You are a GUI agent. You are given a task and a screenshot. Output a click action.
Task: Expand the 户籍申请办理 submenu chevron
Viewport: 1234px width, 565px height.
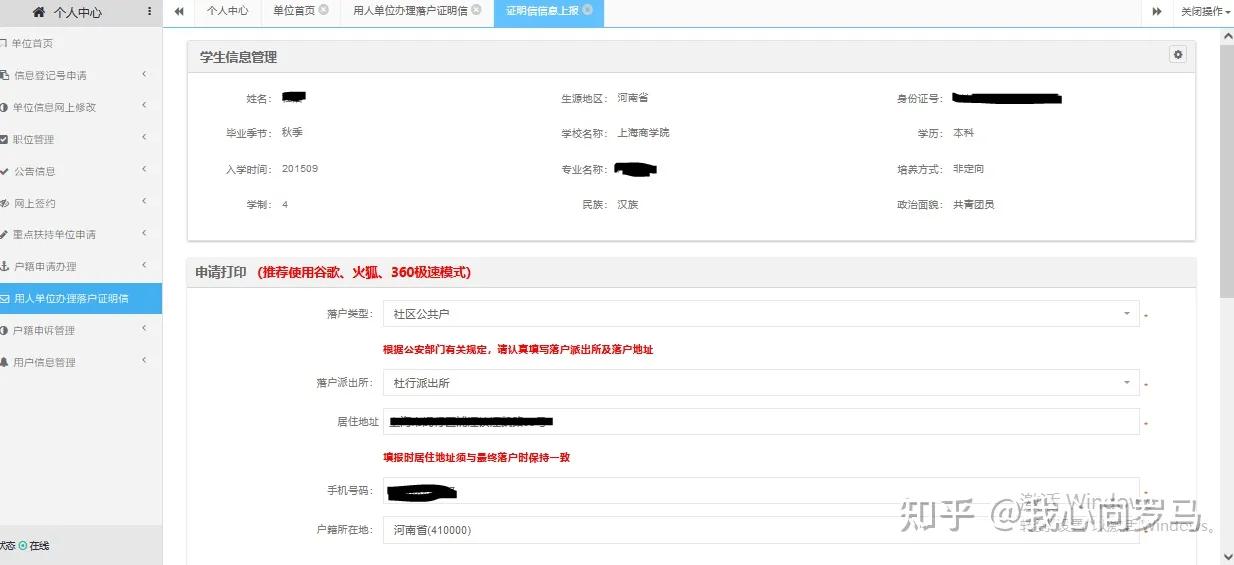[145, 265]
